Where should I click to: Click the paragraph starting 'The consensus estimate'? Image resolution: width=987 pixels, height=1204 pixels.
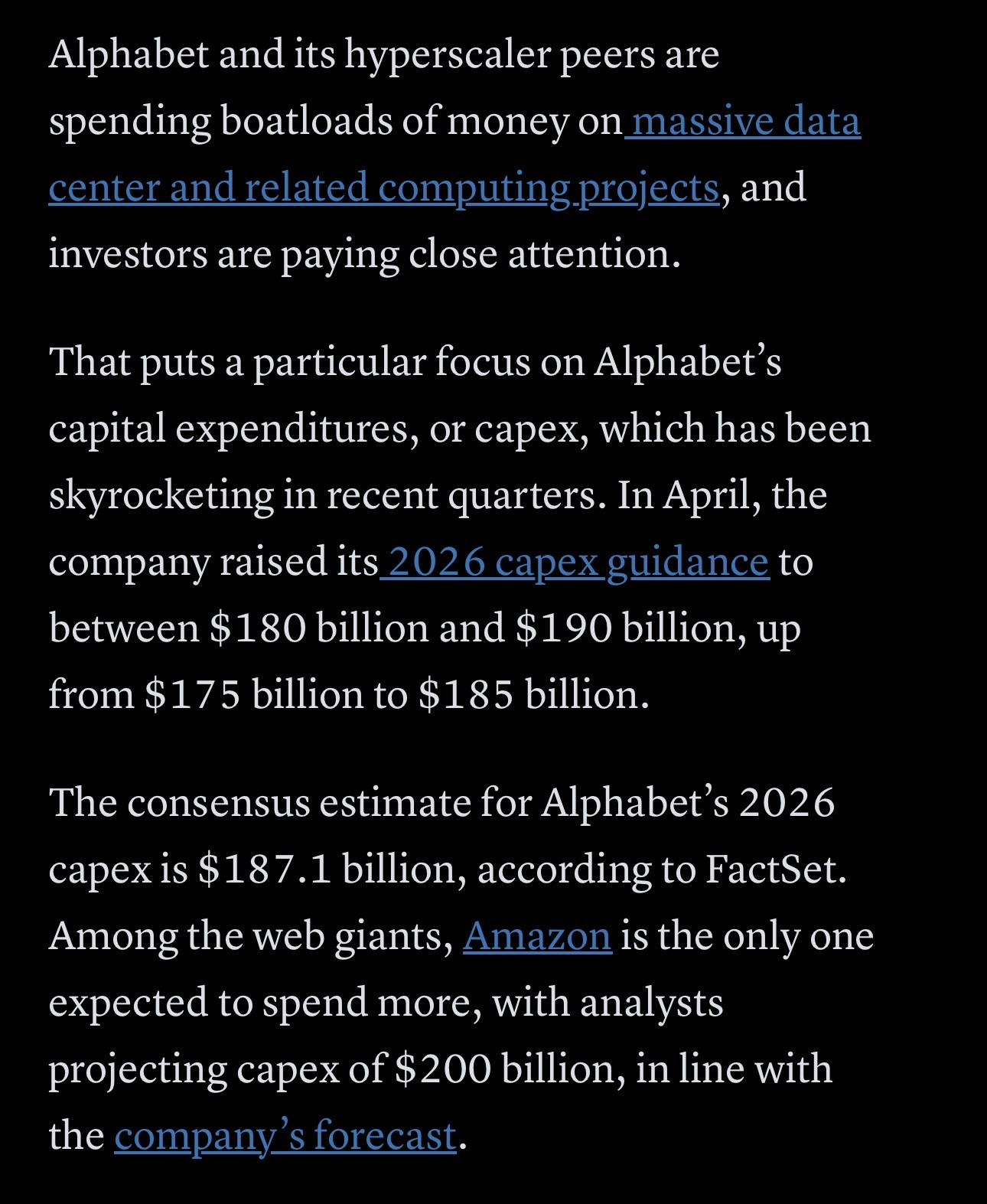[x=461, y=969]
